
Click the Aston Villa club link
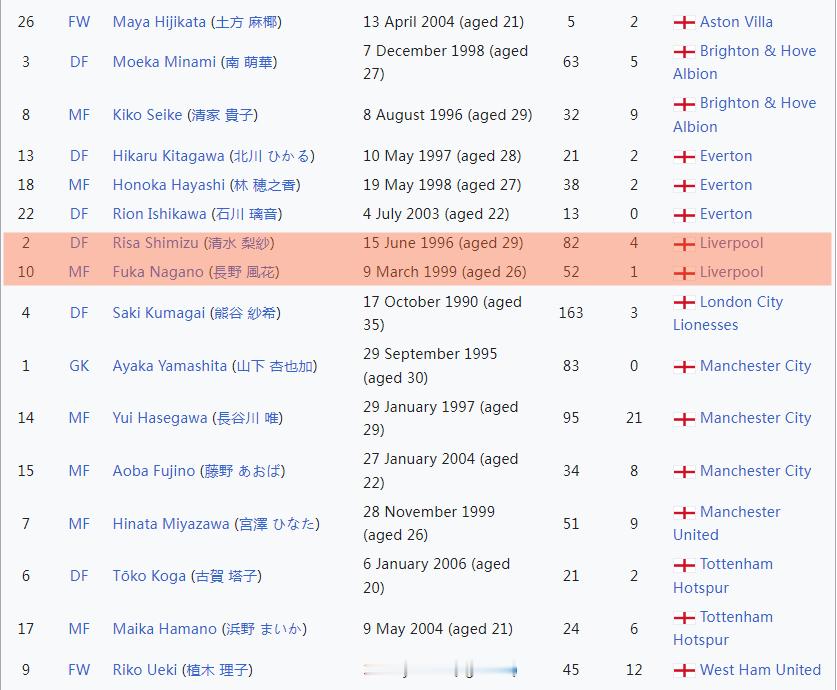736,22
